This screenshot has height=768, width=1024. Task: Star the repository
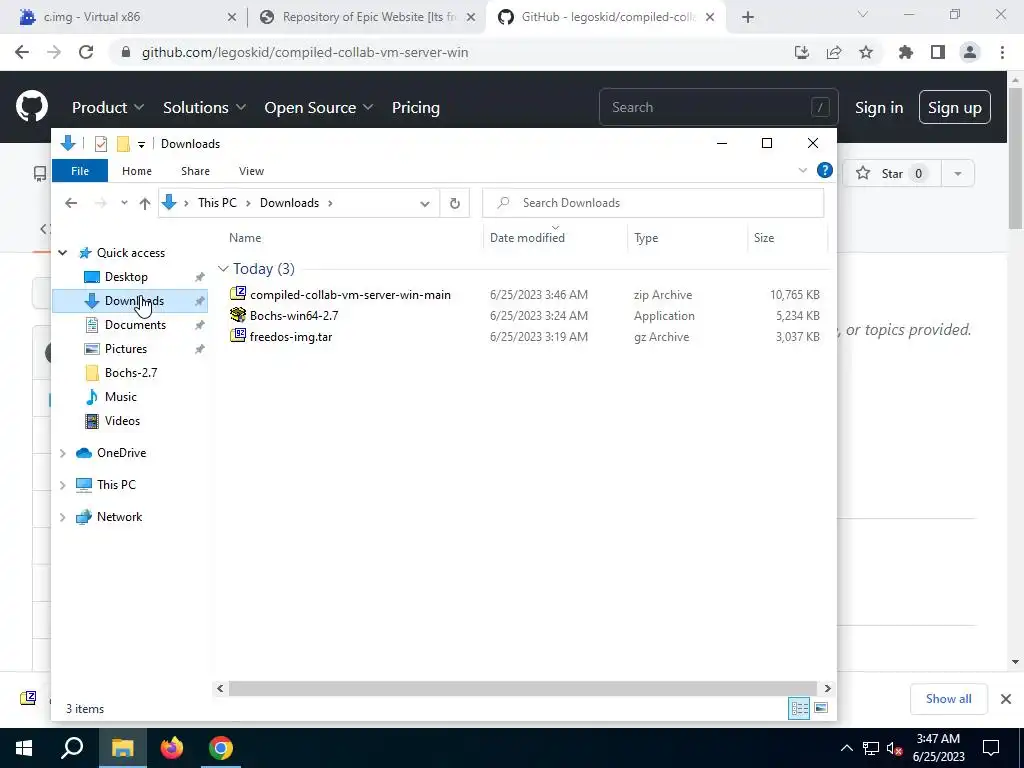[x=892, y=173]
